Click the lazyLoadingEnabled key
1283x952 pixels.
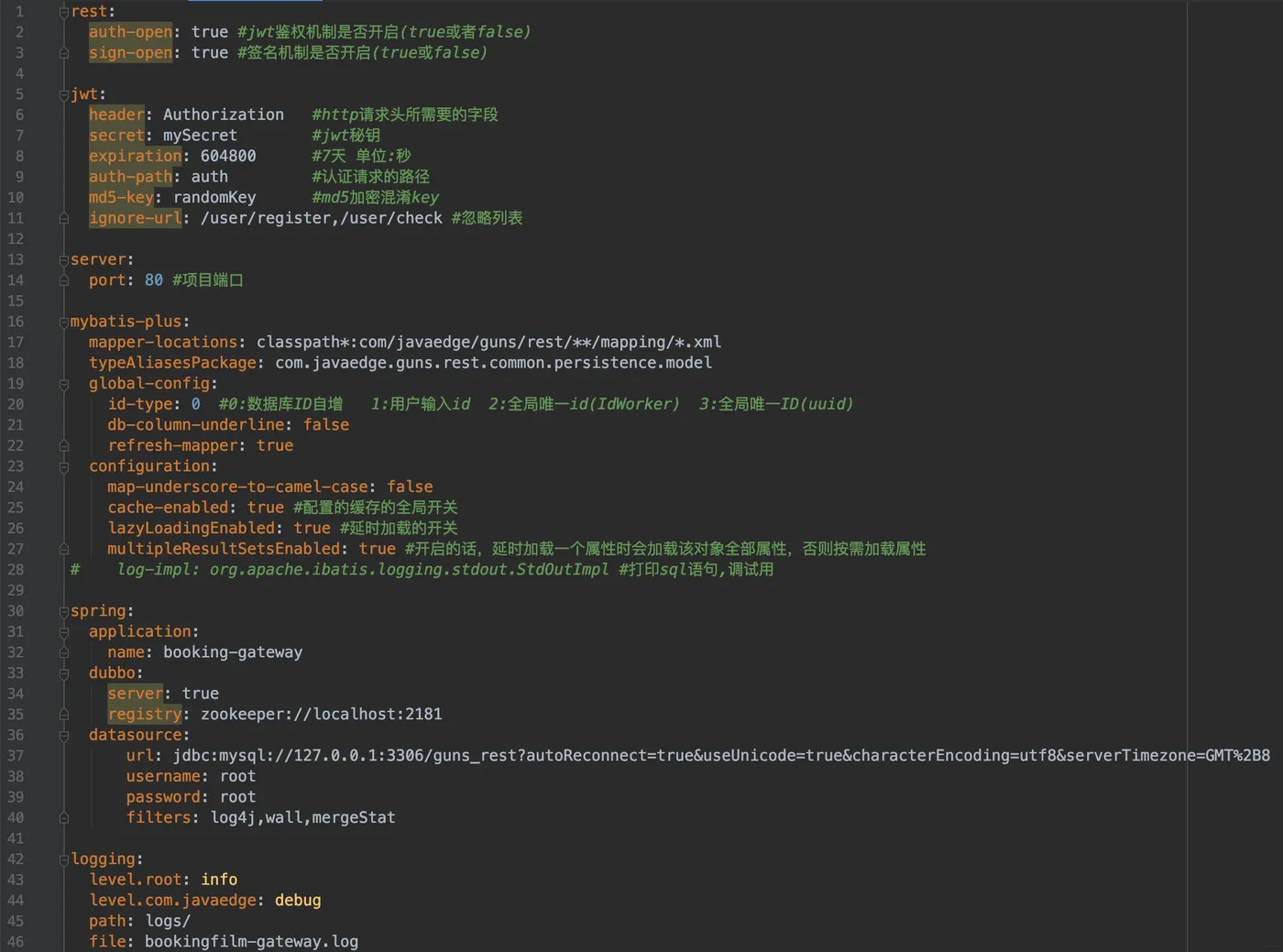pyautogui.click(x=191, y=529)
